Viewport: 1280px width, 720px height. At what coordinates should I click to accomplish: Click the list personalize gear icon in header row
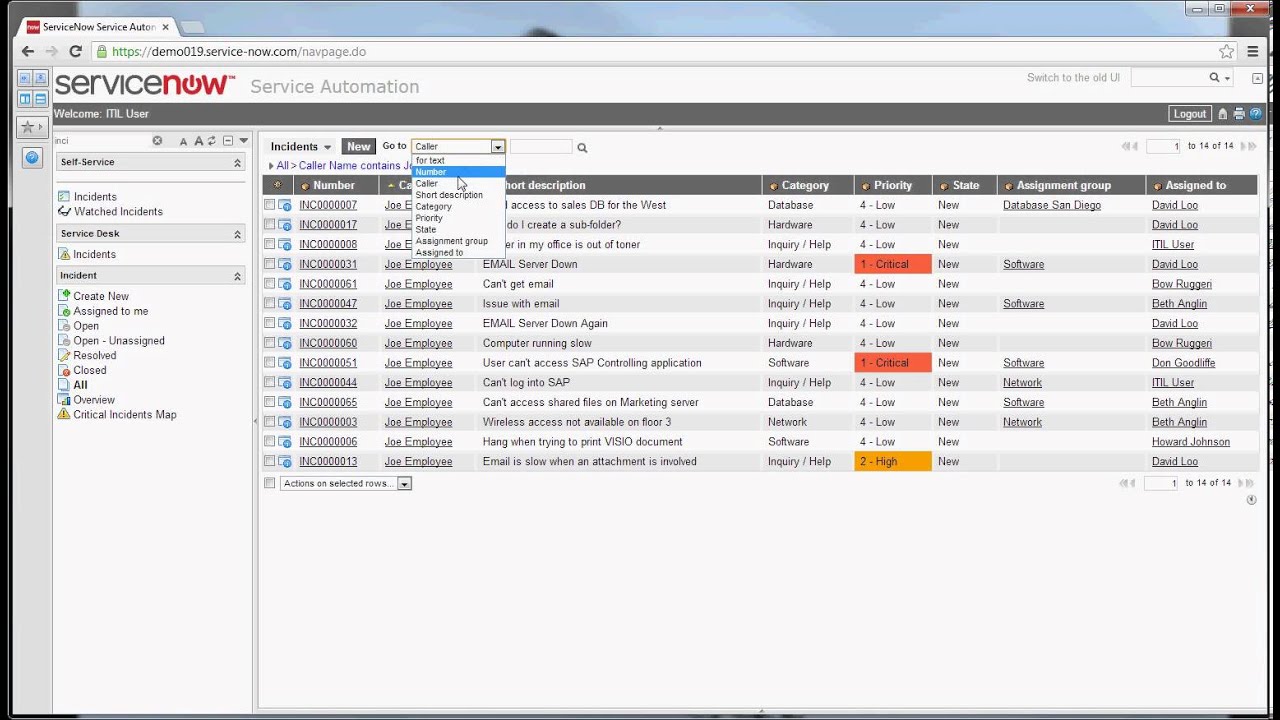click(278, 185)
